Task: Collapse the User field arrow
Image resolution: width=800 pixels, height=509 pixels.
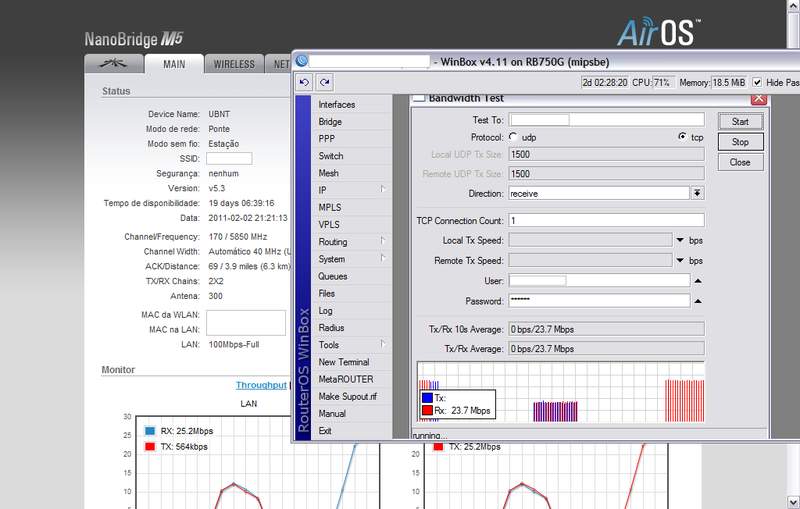Action: 698,281
